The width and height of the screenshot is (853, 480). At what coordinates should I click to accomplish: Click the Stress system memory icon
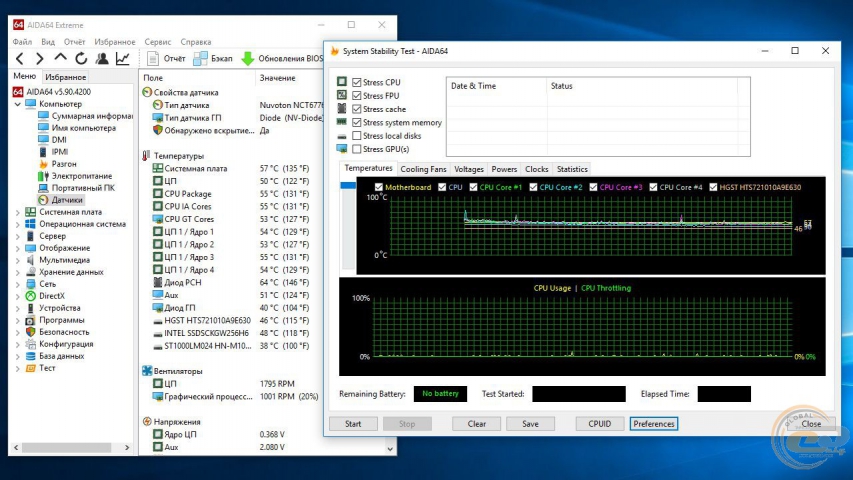point(342,122)
